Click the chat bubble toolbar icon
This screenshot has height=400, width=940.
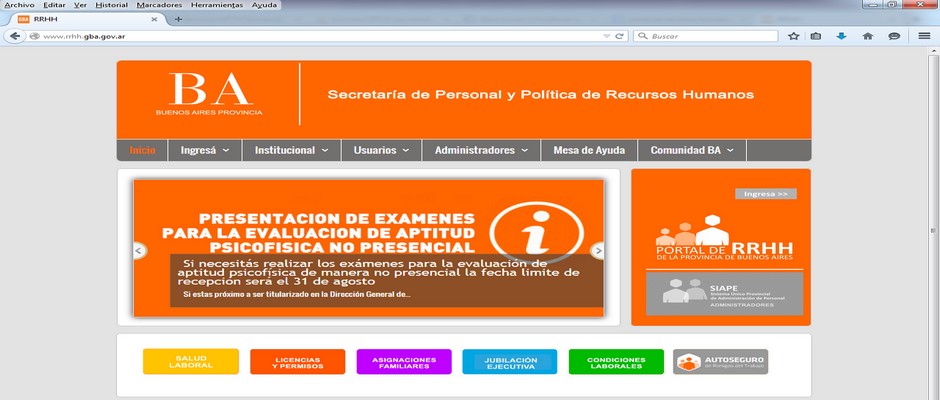tap(893, 36)
